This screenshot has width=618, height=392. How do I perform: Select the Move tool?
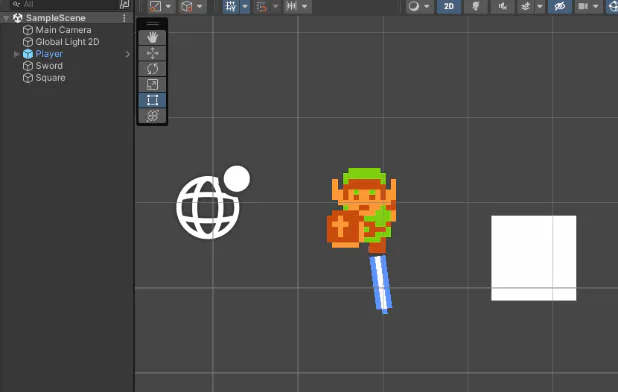point(153,53)
